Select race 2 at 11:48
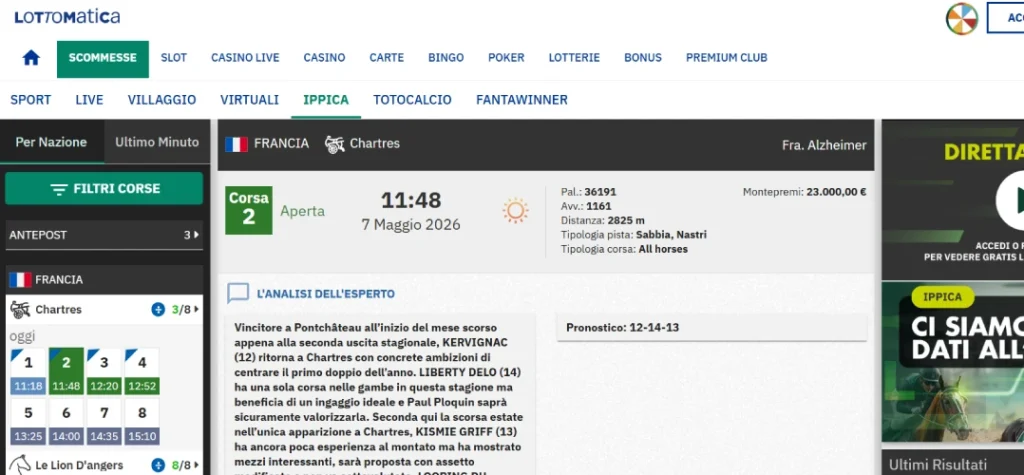The height and width of the screenshot is (475, 1024). (x=66, y=371)
